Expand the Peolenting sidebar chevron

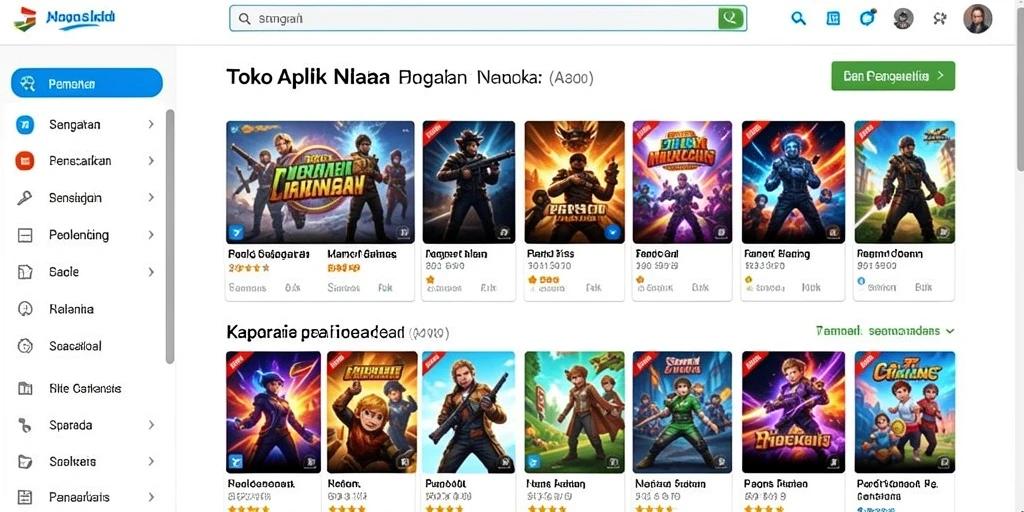[151, 234]
